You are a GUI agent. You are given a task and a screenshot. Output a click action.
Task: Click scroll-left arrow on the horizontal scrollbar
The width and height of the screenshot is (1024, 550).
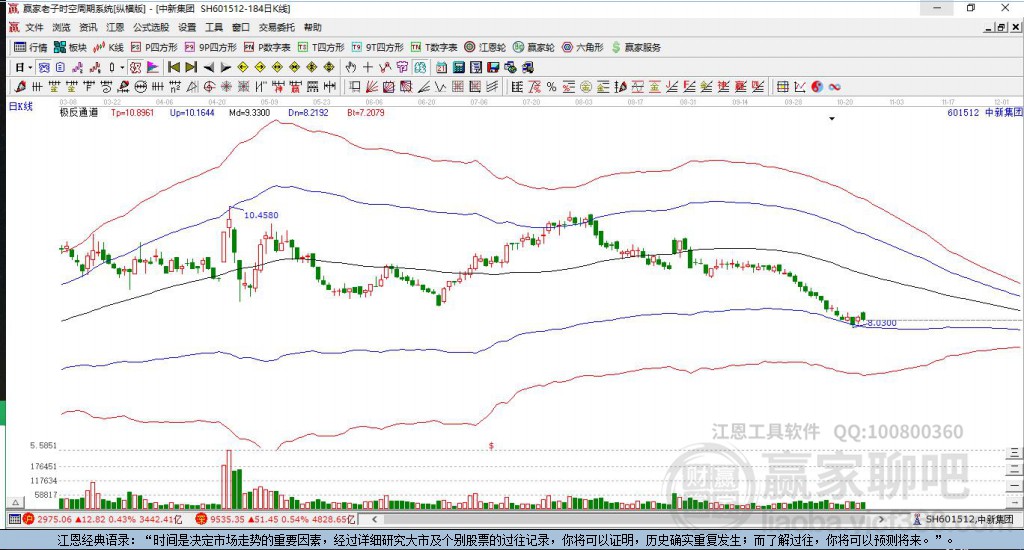374,519
